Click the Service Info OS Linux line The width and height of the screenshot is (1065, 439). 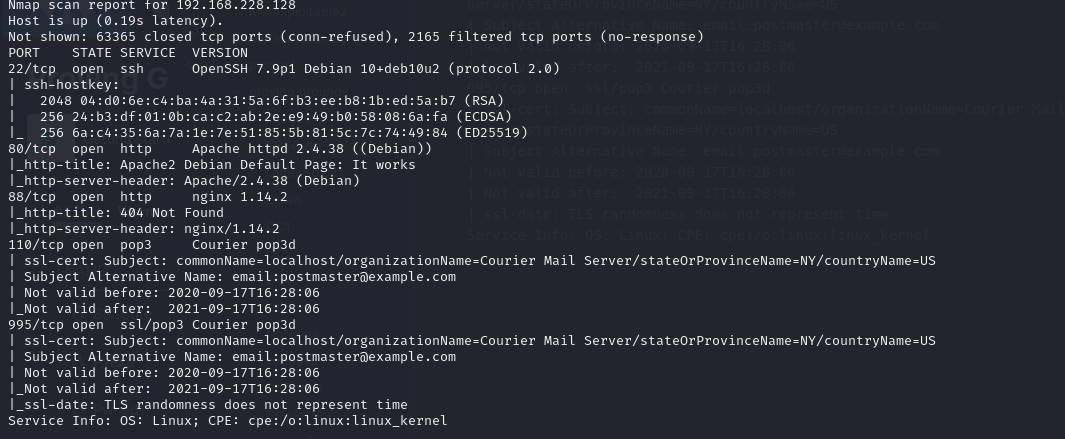click(x=225, y=421)
